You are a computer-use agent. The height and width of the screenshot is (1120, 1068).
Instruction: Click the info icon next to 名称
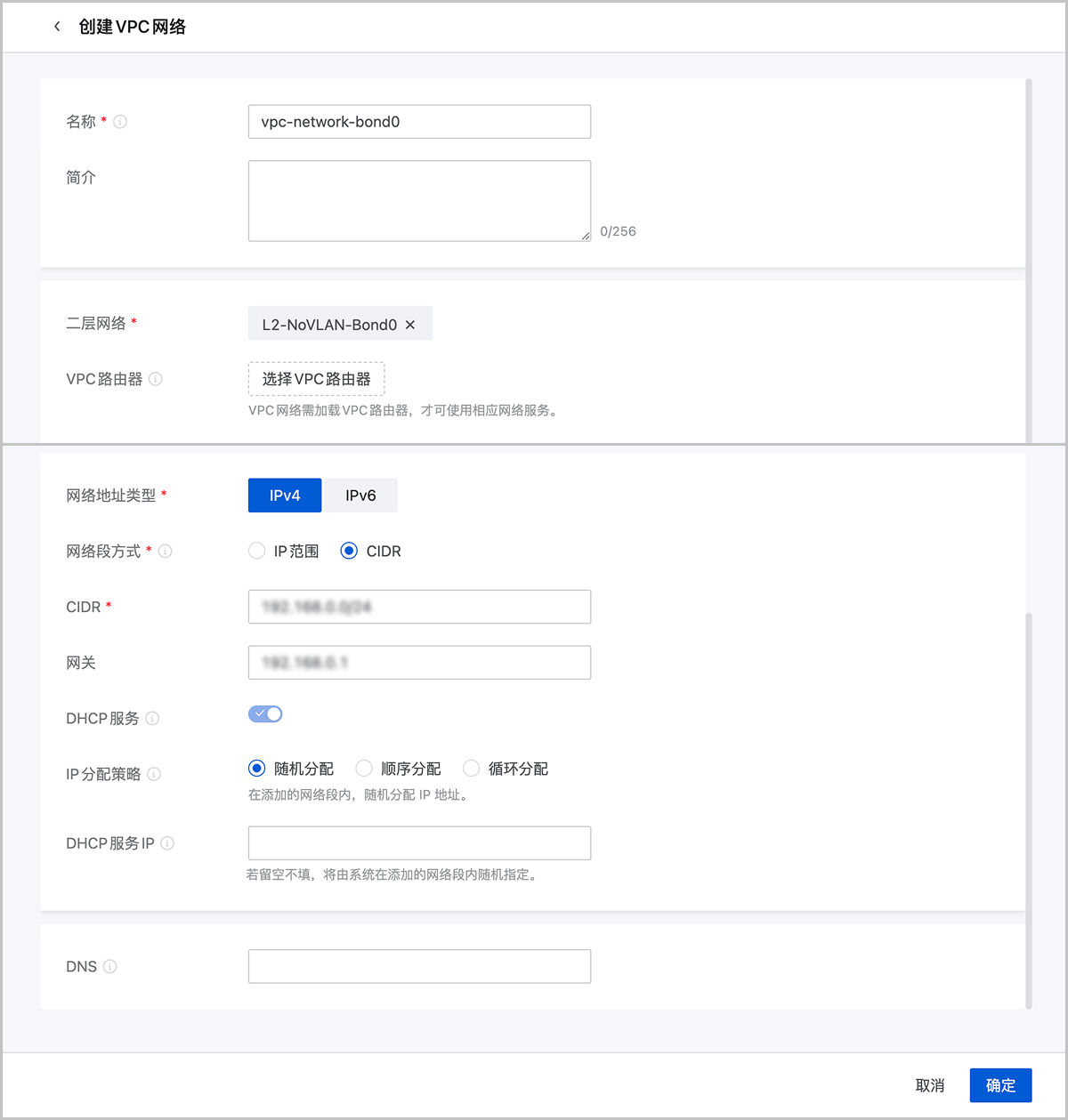pos(120,122)
